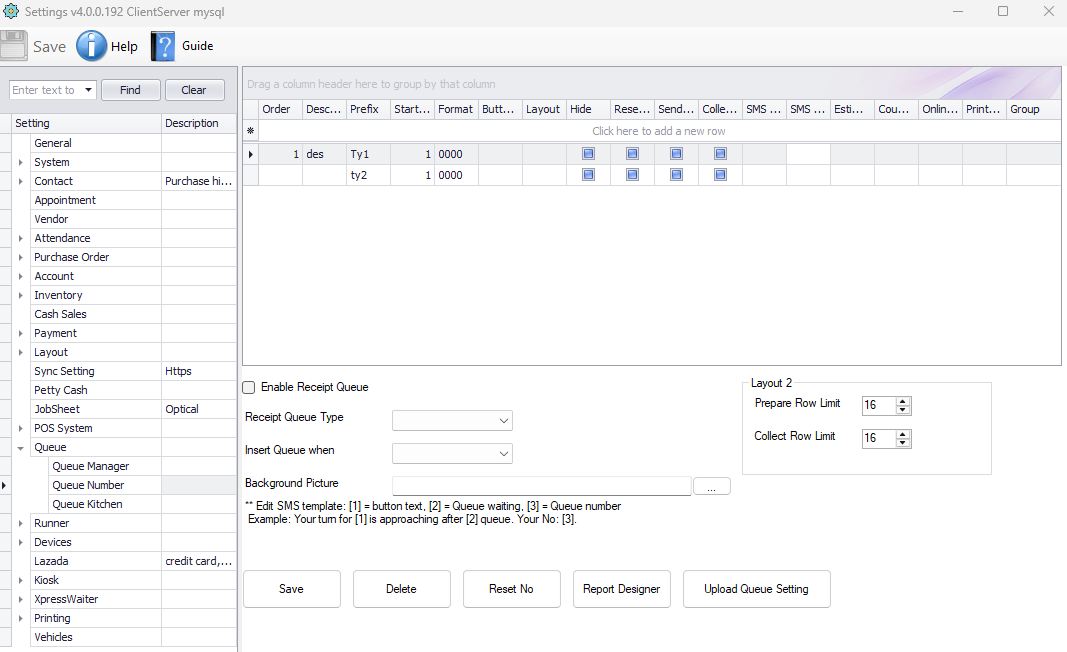Open the Guide question mark book icon
Viewport: 1067px width, 652px height.
coord(163,46)
